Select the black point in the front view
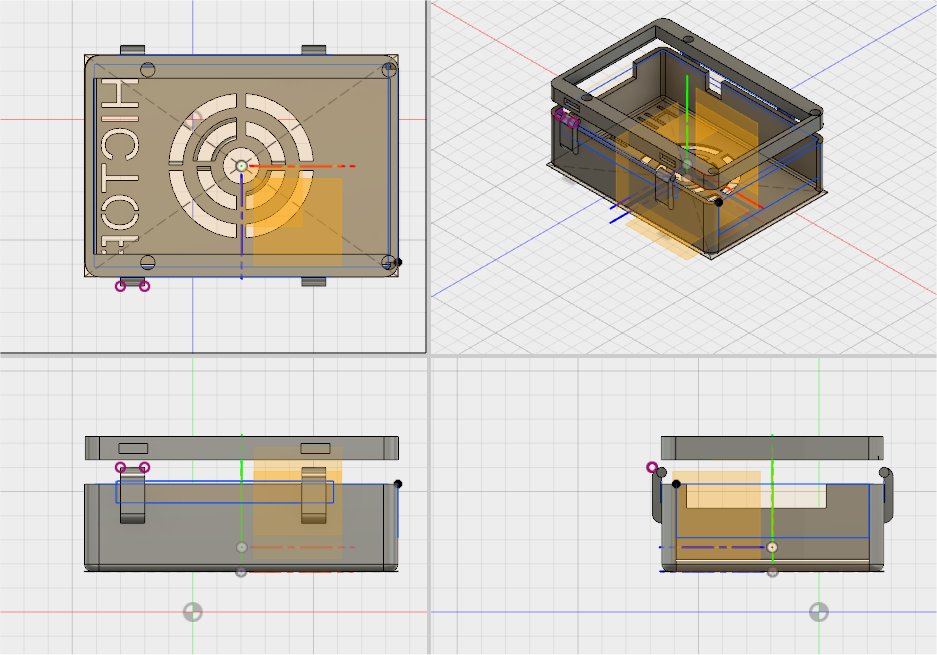This screenshot has height=655, width=937. click(x=398, y=484)
